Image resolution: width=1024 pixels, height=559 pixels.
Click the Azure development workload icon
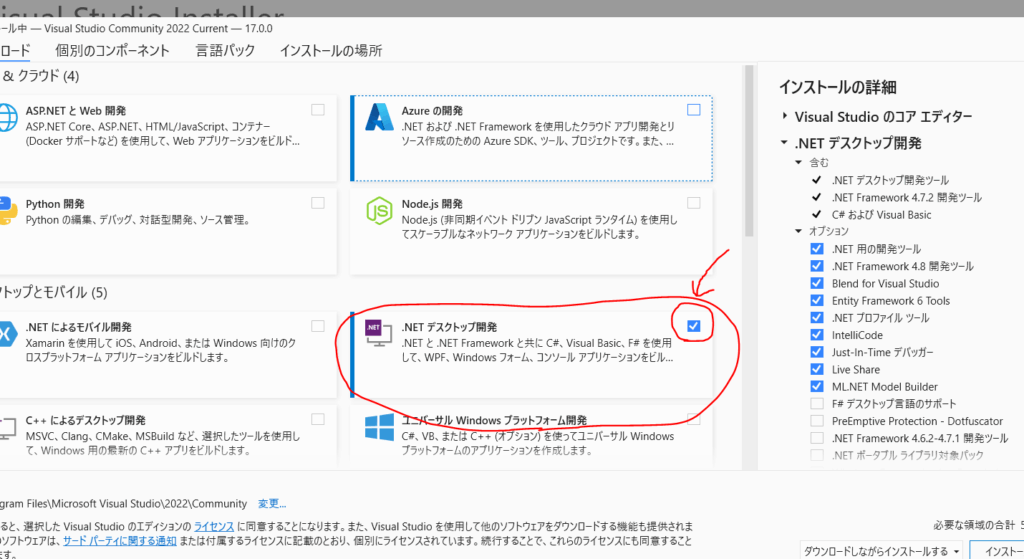coord(381,118)
